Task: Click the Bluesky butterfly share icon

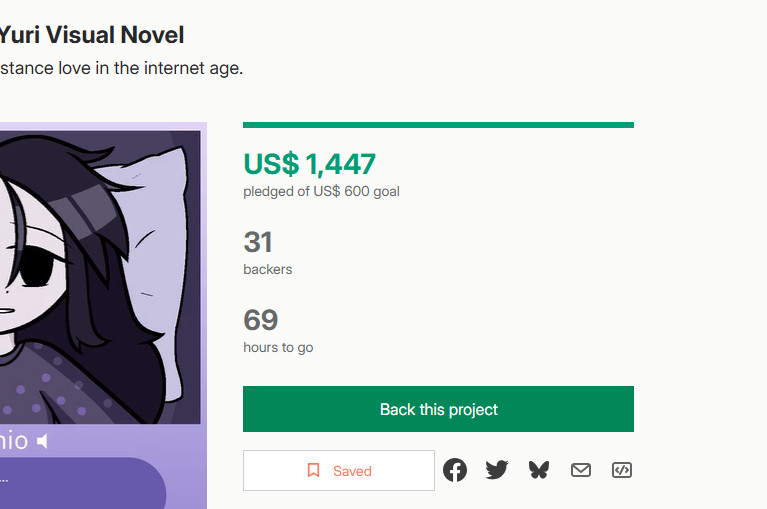Action: [x=539, y=470]
